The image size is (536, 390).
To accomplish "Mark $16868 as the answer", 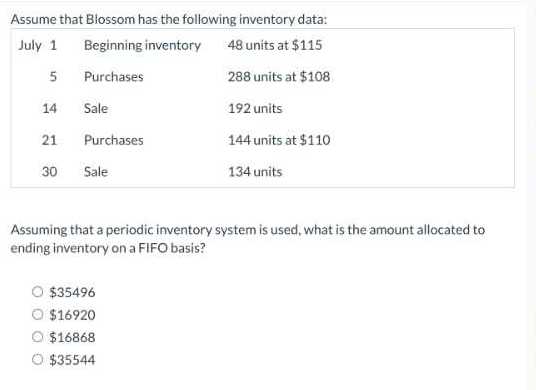I will [x=37, y=337].
